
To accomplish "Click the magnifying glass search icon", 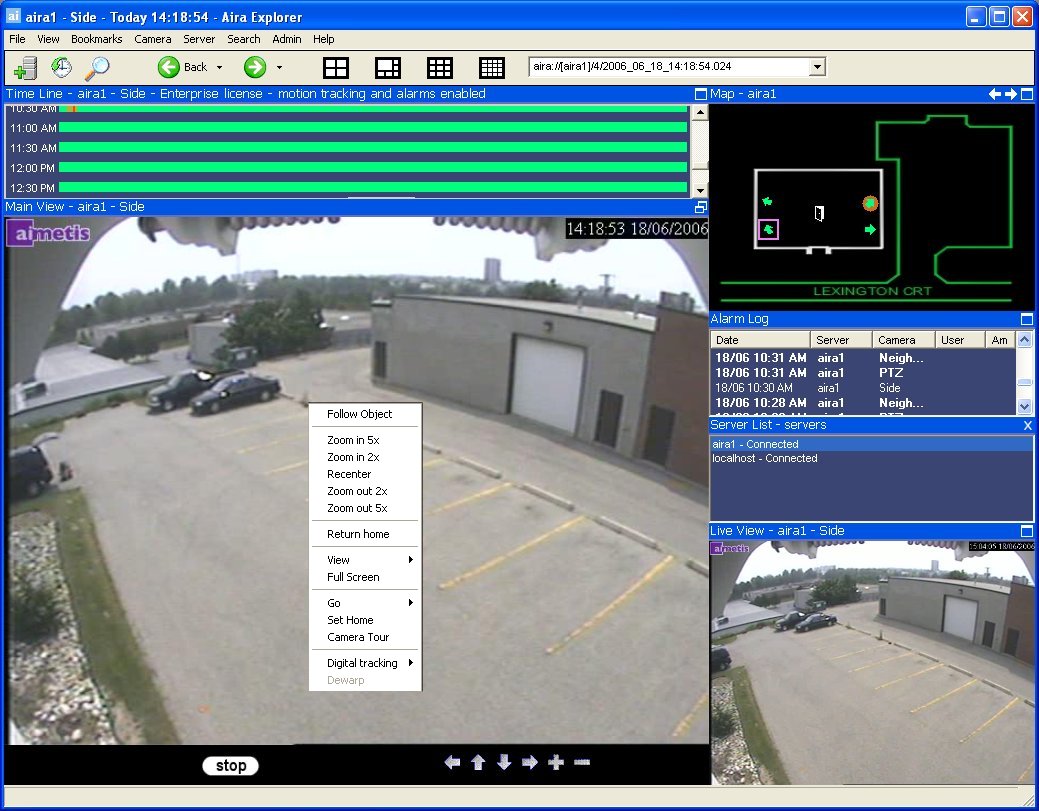I will [98, 67].
